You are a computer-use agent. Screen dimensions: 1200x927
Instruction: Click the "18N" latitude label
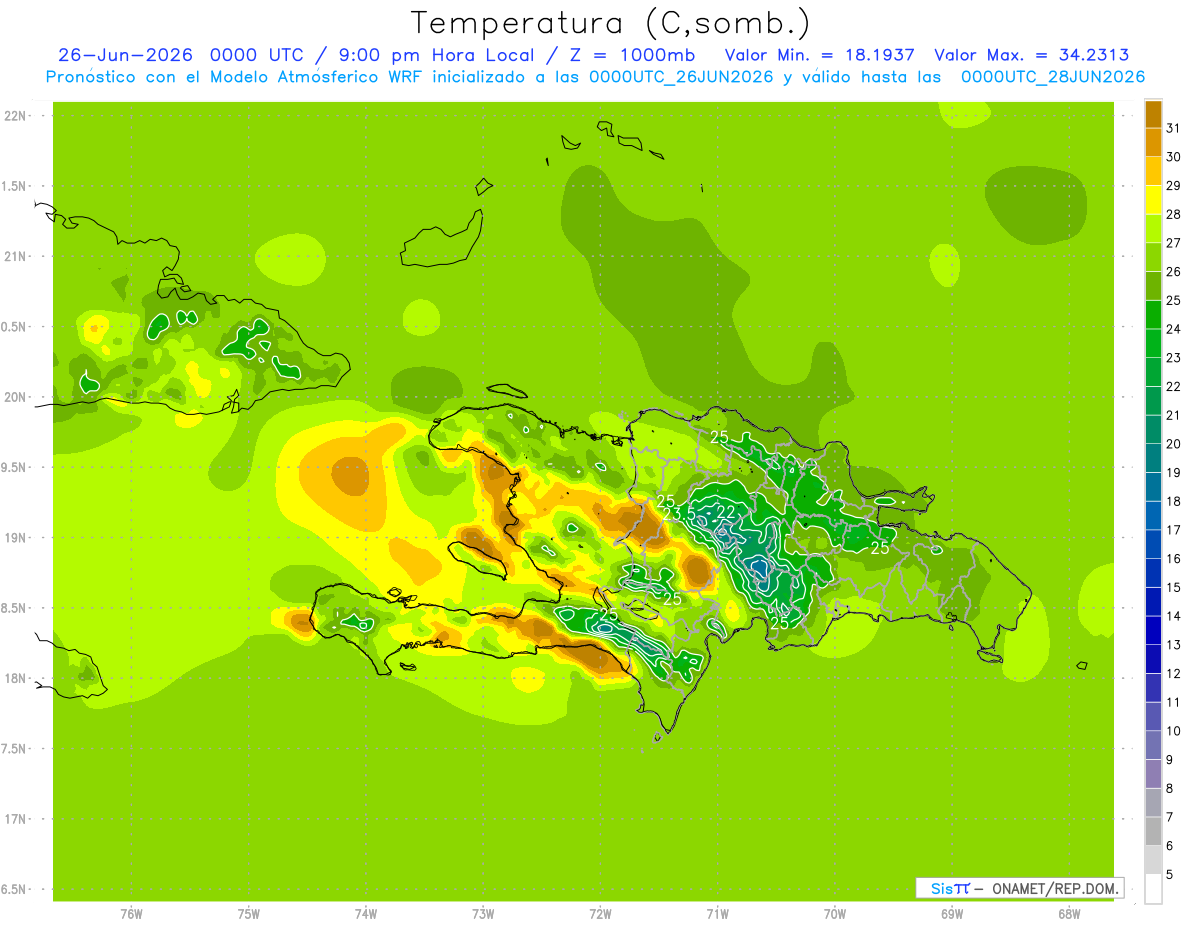(x=15, y=679)
